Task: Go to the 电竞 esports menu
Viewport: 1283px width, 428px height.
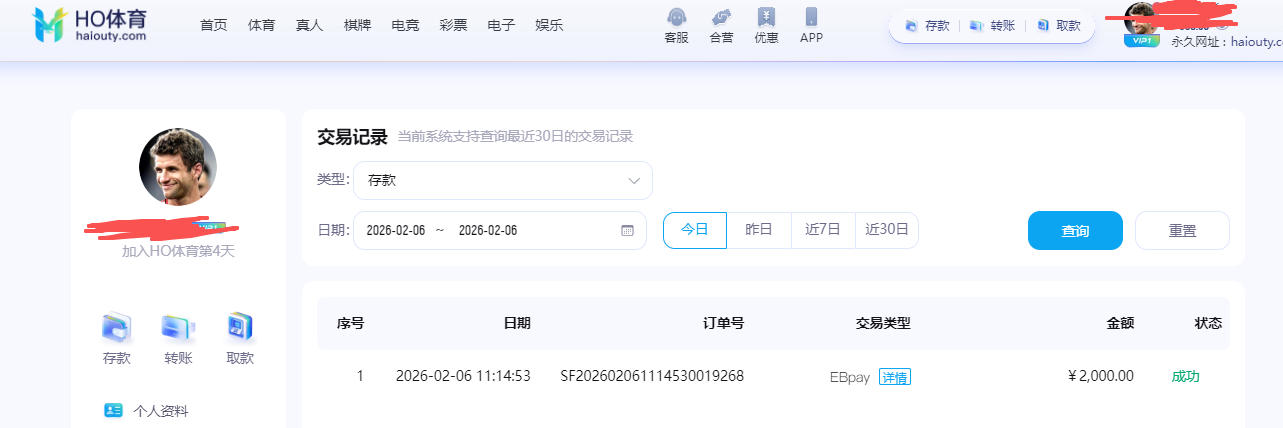Action: coord(405,26)
